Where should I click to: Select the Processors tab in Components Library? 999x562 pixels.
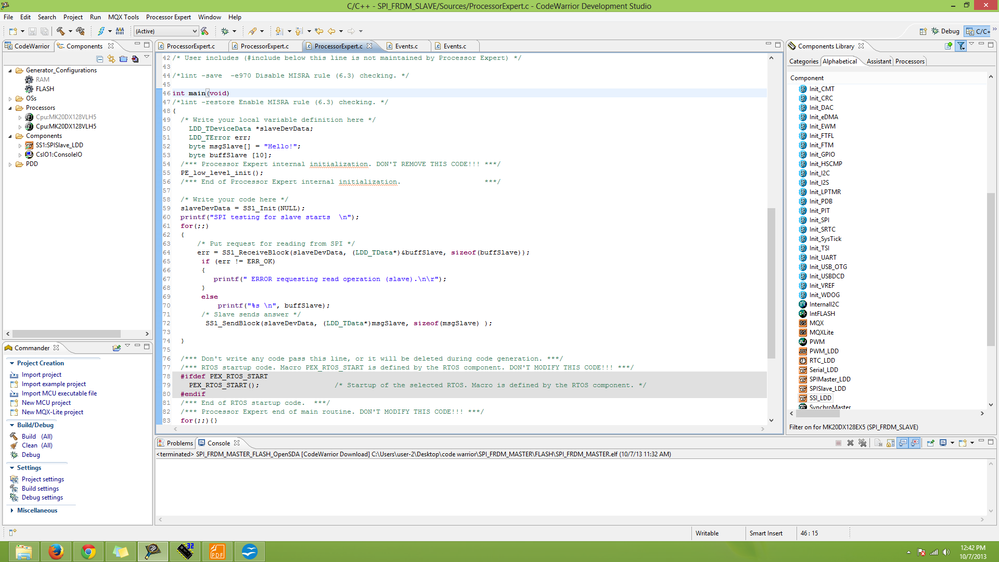click(x=909, y=61)
